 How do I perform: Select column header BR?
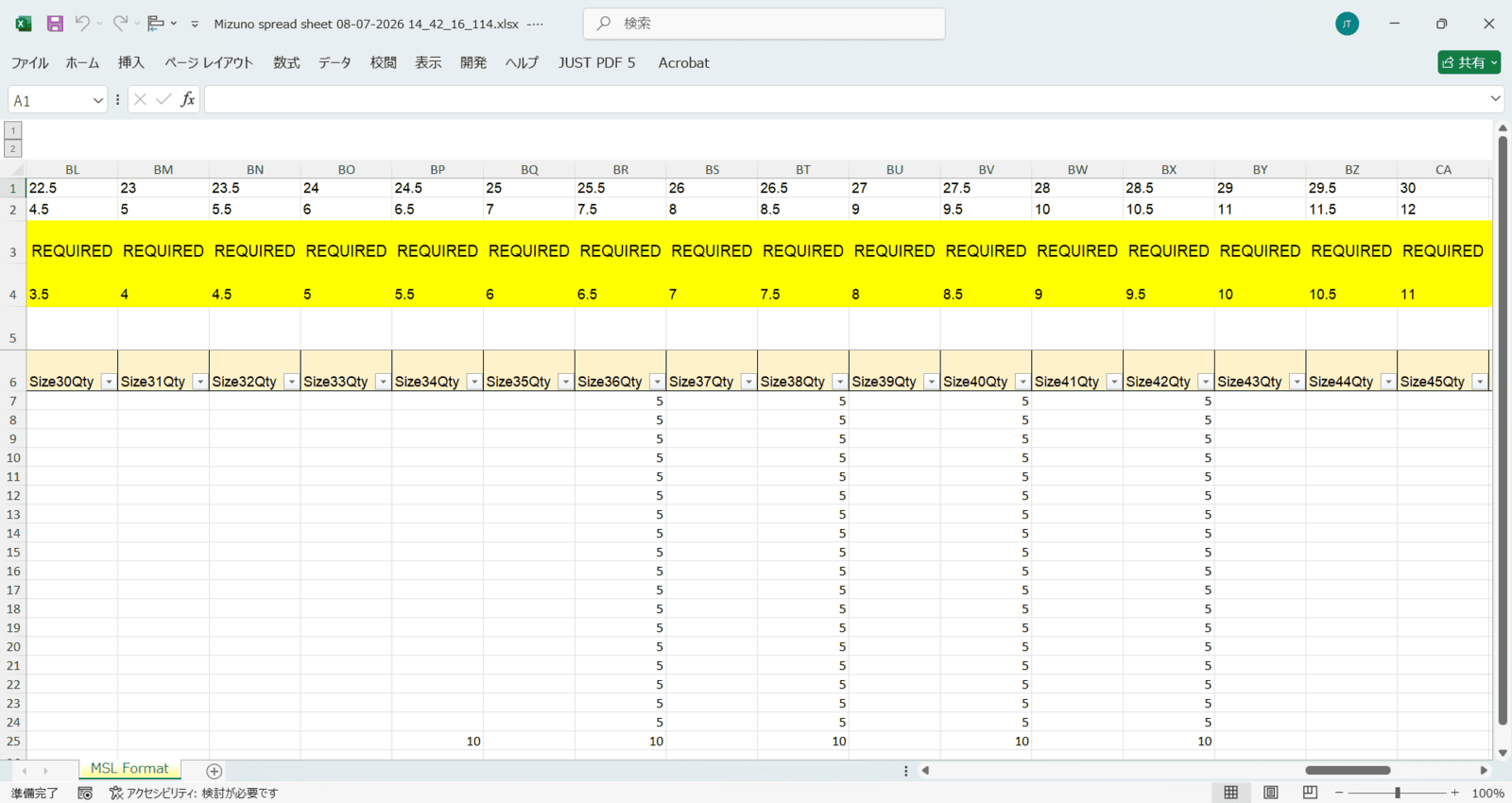coord(620,170)
